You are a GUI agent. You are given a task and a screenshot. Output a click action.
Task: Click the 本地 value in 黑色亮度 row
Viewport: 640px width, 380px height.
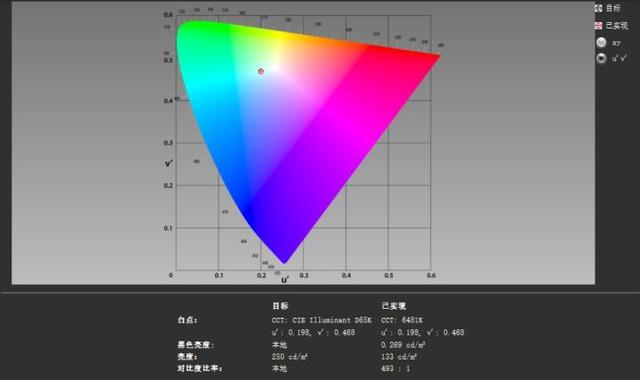click(280, 345)
